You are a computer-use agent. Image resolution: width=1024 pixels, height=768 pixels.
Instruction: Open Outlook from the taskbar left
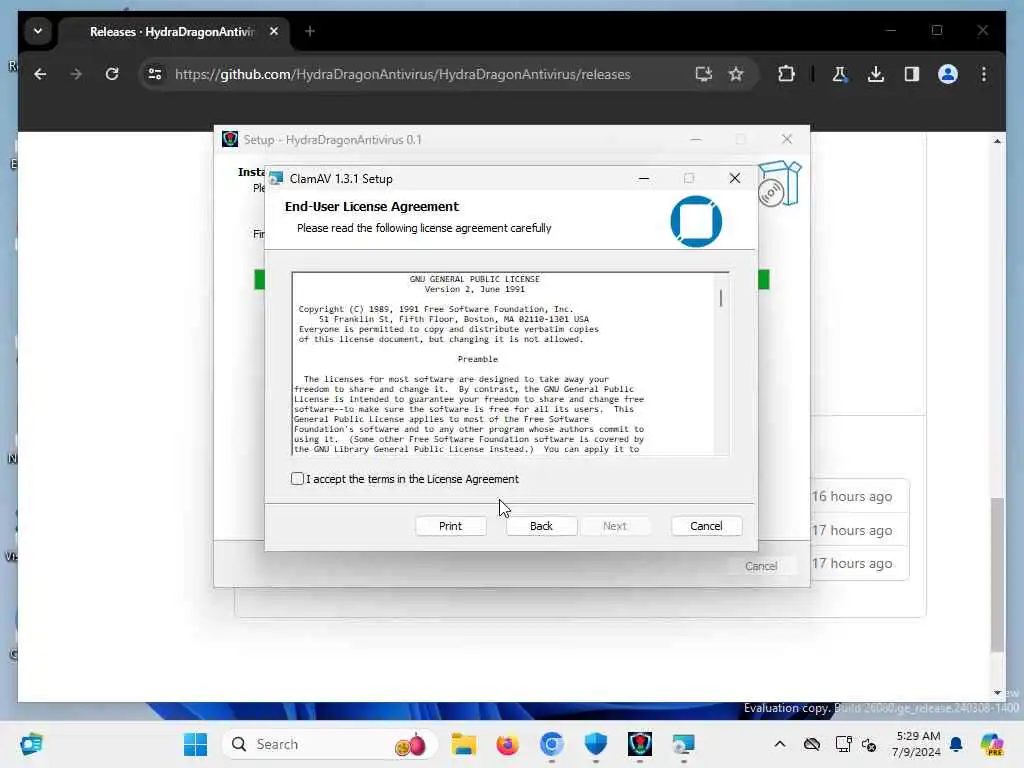tap(31, 744)
